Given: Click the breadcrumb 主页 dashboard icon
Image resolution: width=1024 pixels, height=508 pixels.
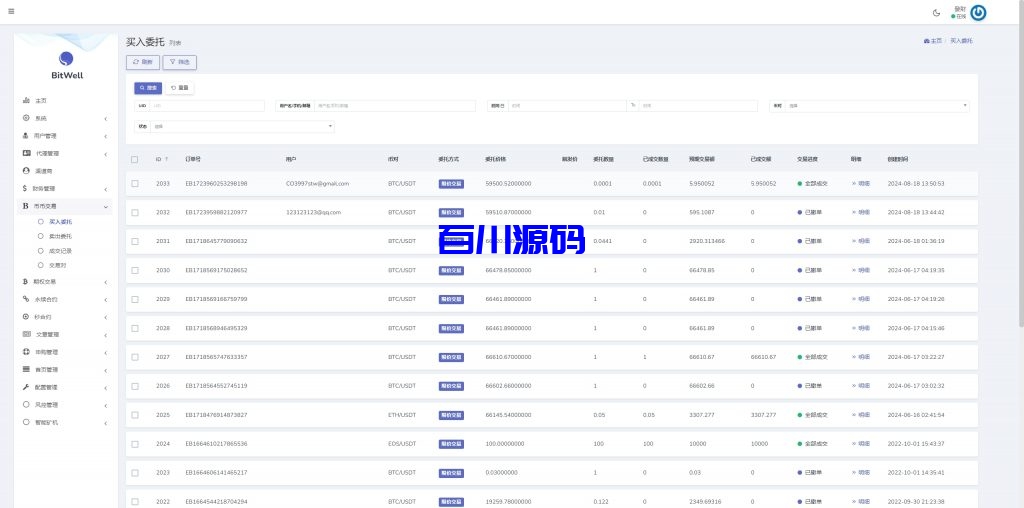Looking at the screenshot, I should pyautogui.click(x=926, y=41).
